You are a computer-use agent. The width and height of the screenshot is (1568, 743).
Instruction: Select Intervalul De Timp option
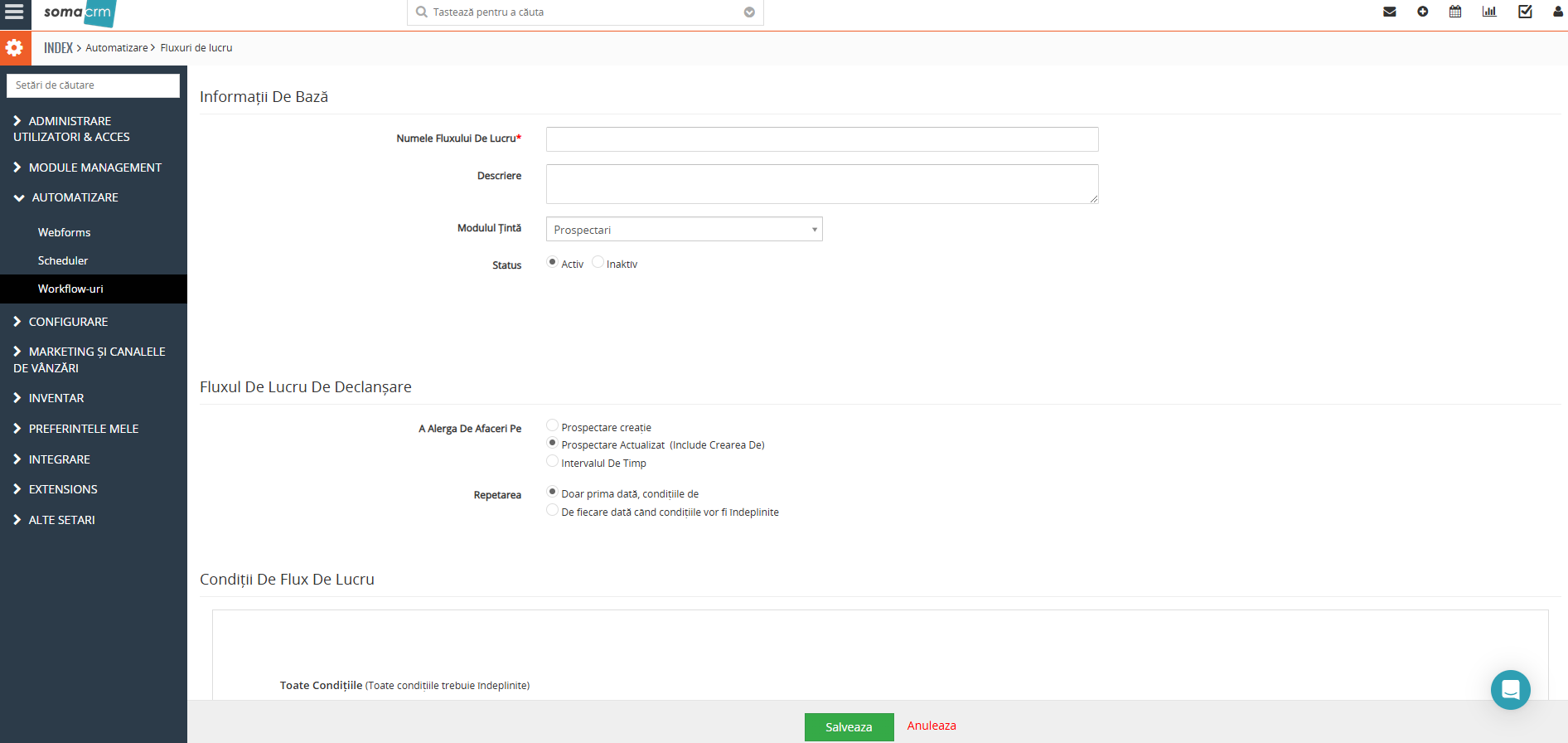552,461
